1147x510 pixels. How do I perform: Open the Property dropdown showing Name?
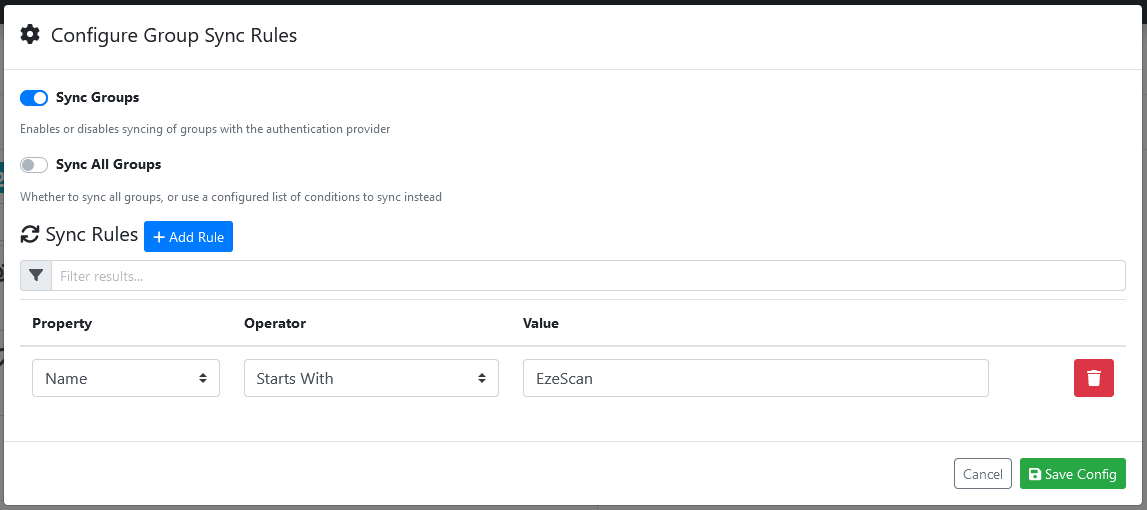tap(126, 379)
